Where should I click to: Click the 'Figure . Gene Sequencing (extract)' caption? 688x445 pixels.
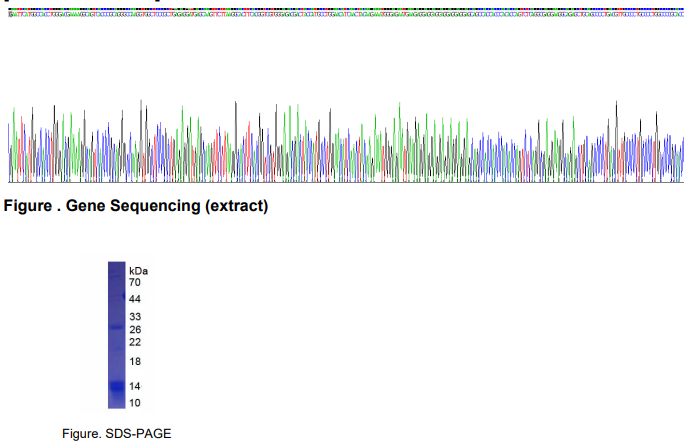pyautogui.click(x=136, y=206)
